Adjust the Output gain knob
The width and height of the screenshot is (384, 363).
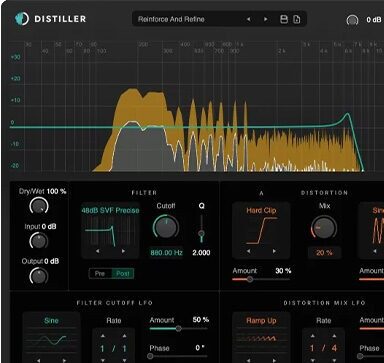coord(39,276)
